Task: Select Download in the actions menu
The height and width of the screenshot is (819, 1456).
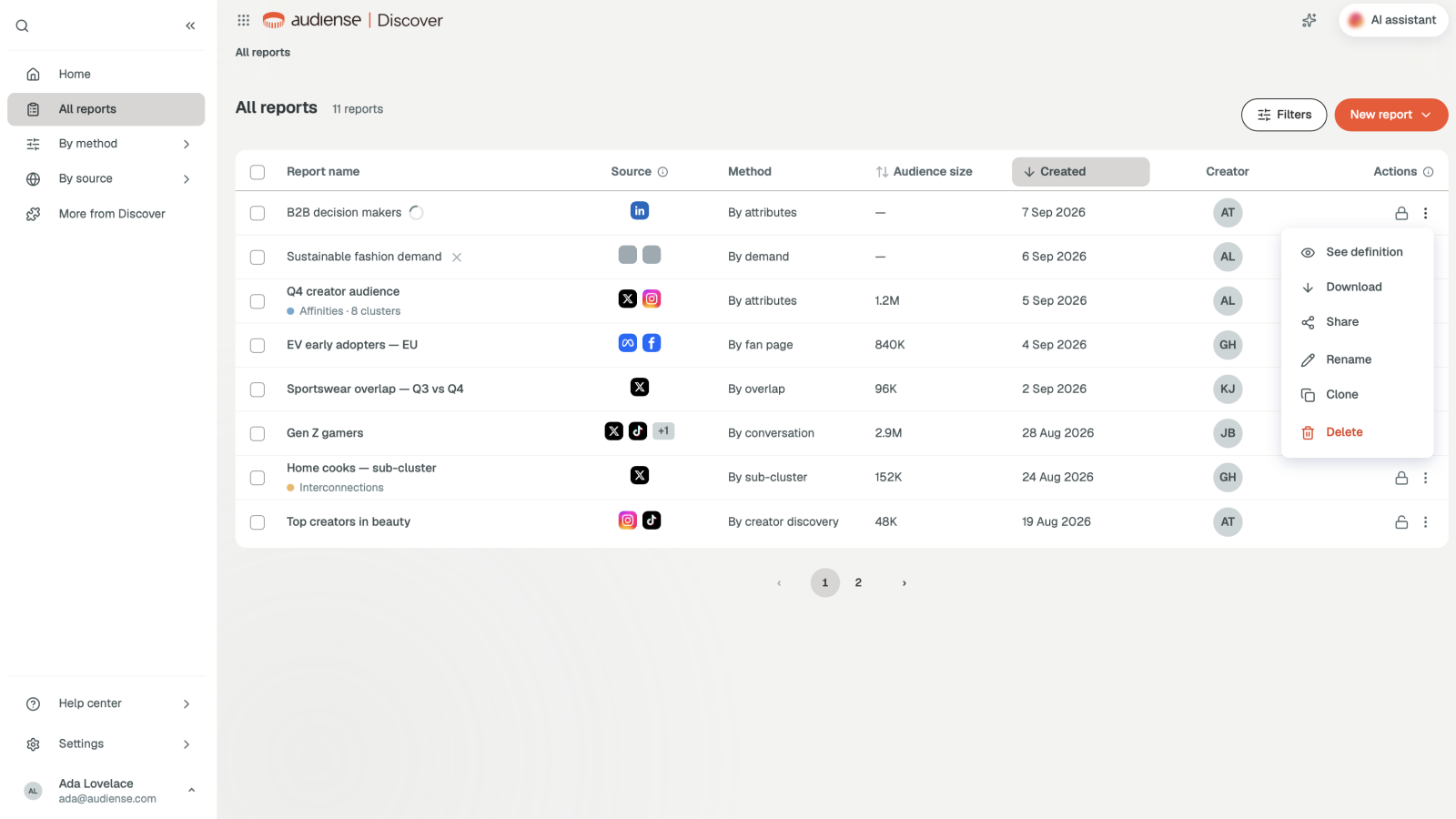Action: (x=1357, y=288)
